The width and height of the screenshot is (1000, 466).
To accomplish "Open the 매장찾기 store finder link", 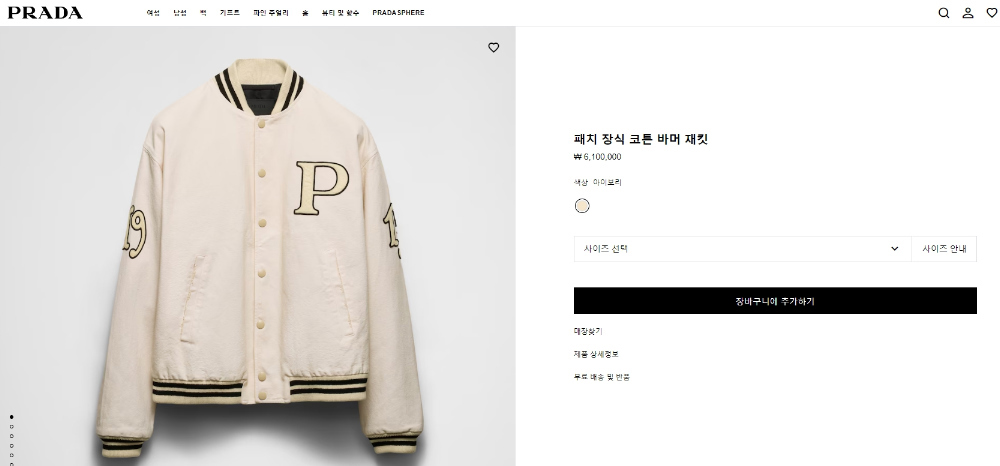I will (588, 331).
